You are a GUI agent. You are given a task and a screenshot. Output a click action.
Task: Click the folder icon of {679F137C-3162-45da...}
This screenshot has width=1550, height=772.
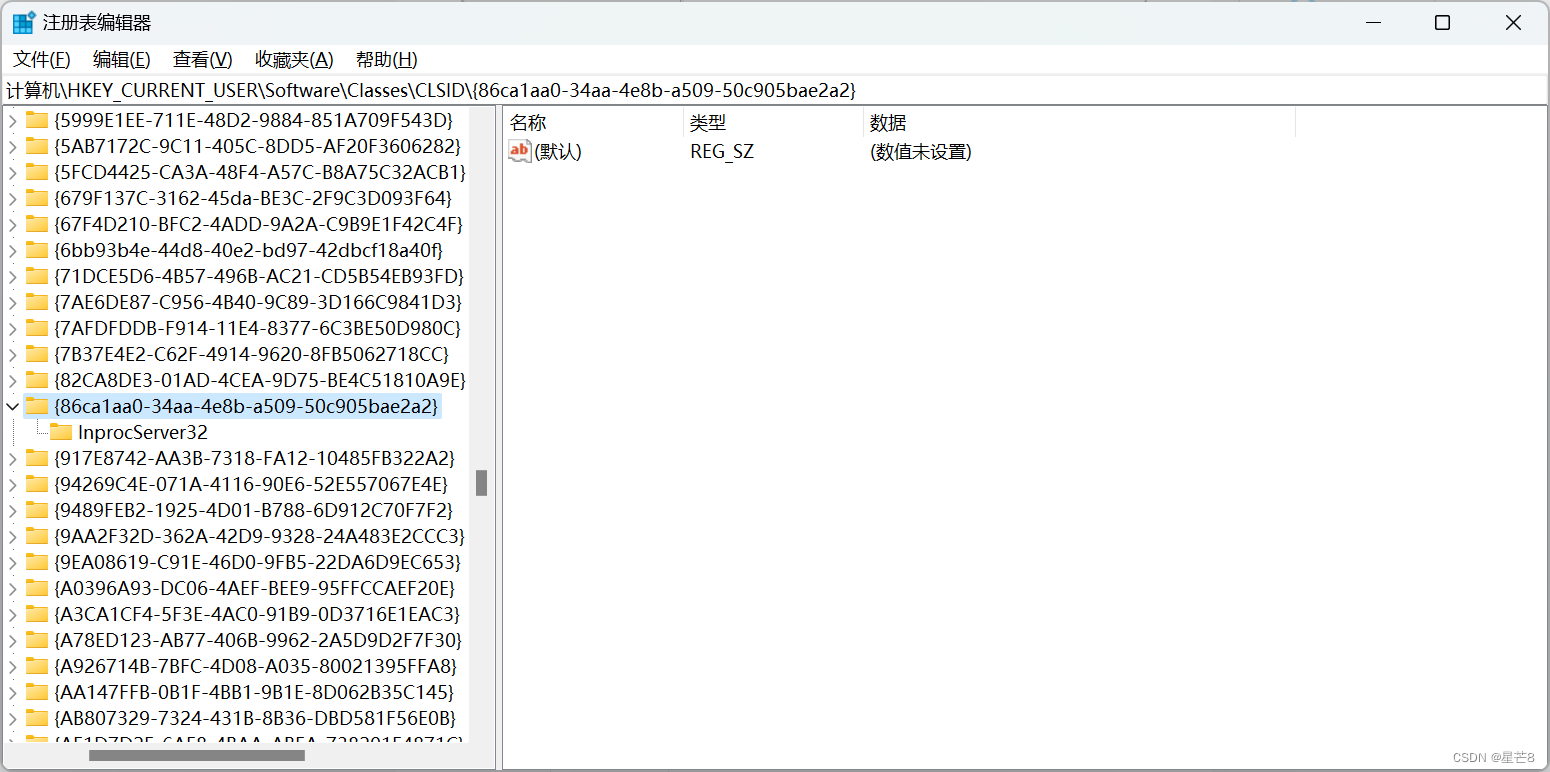(37, 198)
